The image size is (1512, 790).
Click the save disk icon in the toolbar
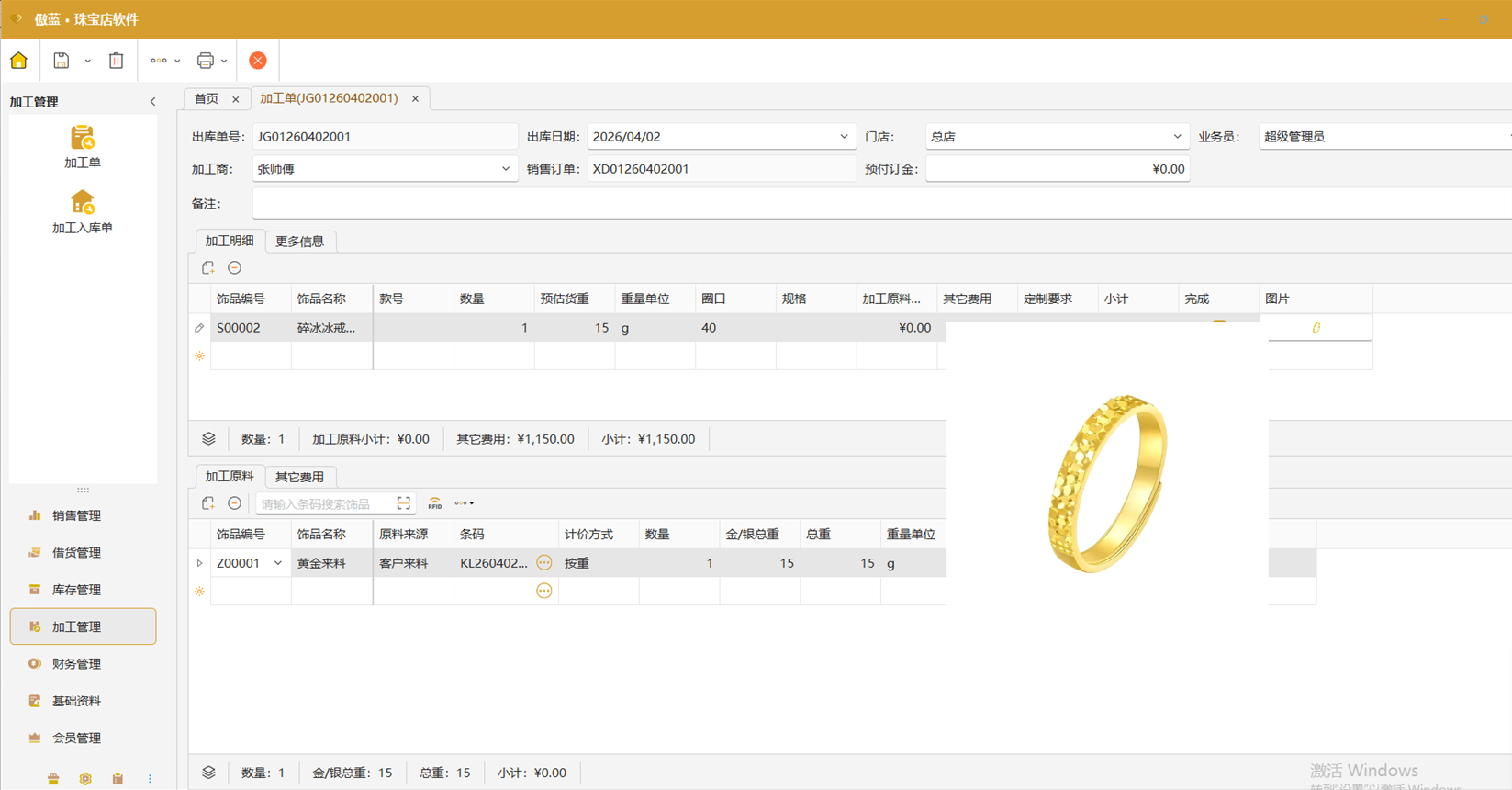62,61
